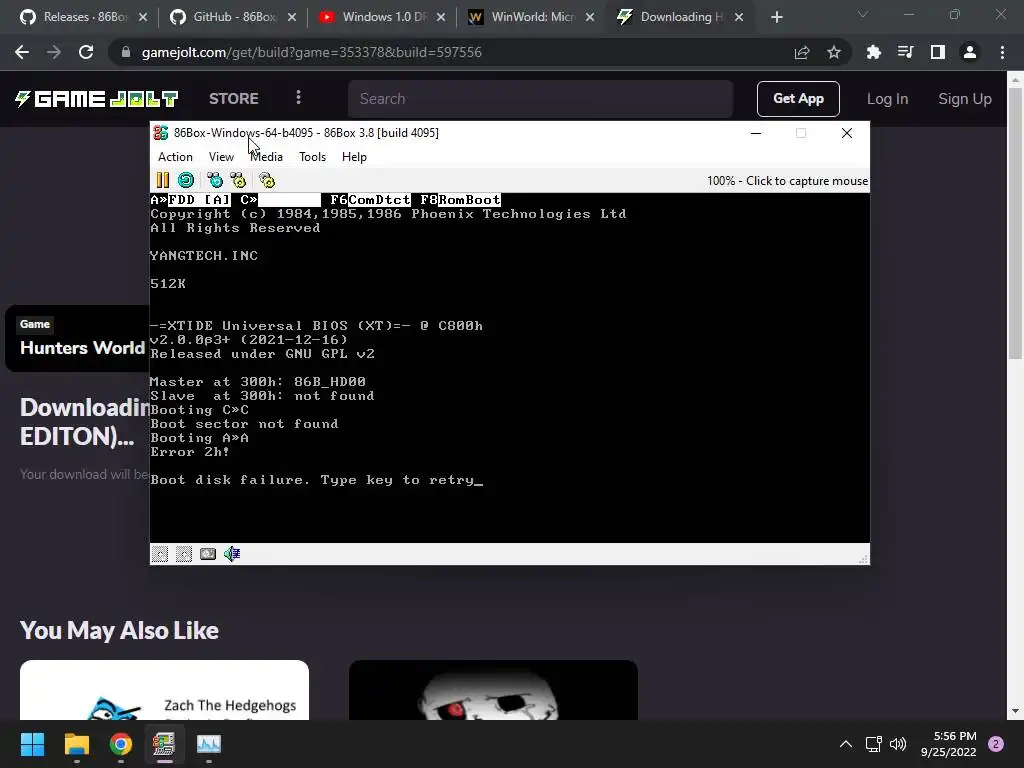Screen dimensions: 1024x768
Task: Open the 86Box Help menu
Action: point(354,157)
